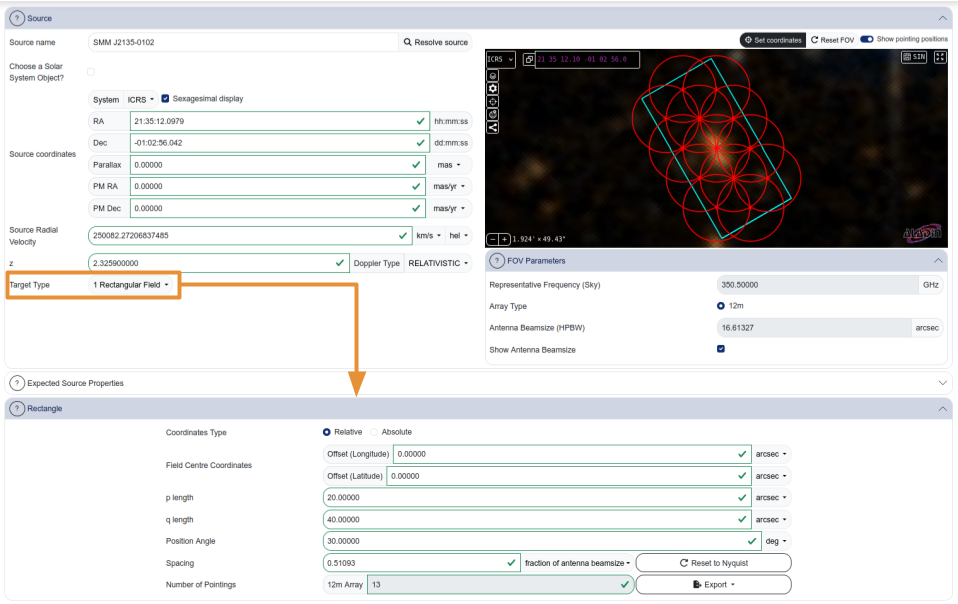Open Aladin viewer settings gear
This screenshot has width=958, height=604.
tap(493, 89)
